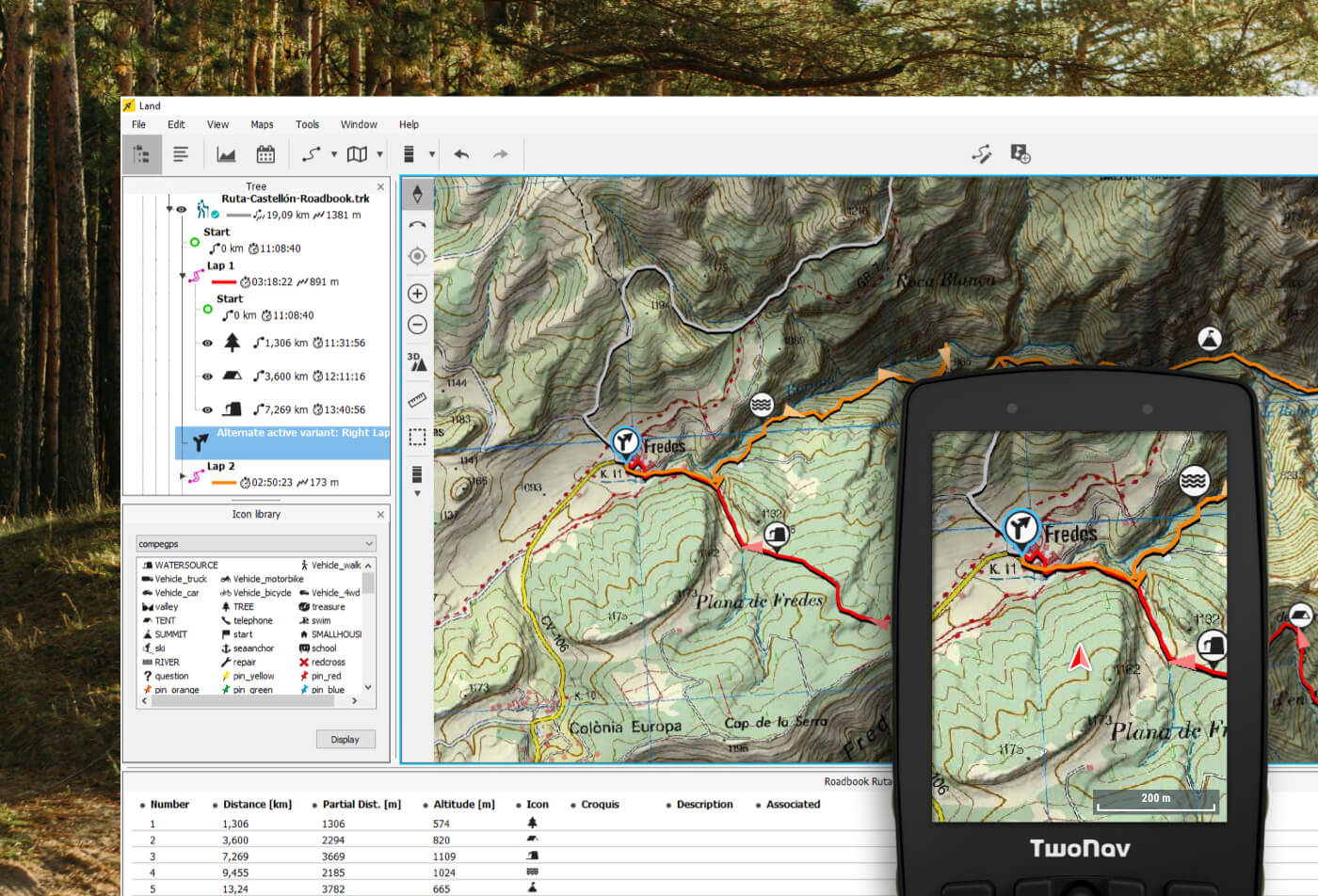Select the create track toolbar icon

point(312,154)
